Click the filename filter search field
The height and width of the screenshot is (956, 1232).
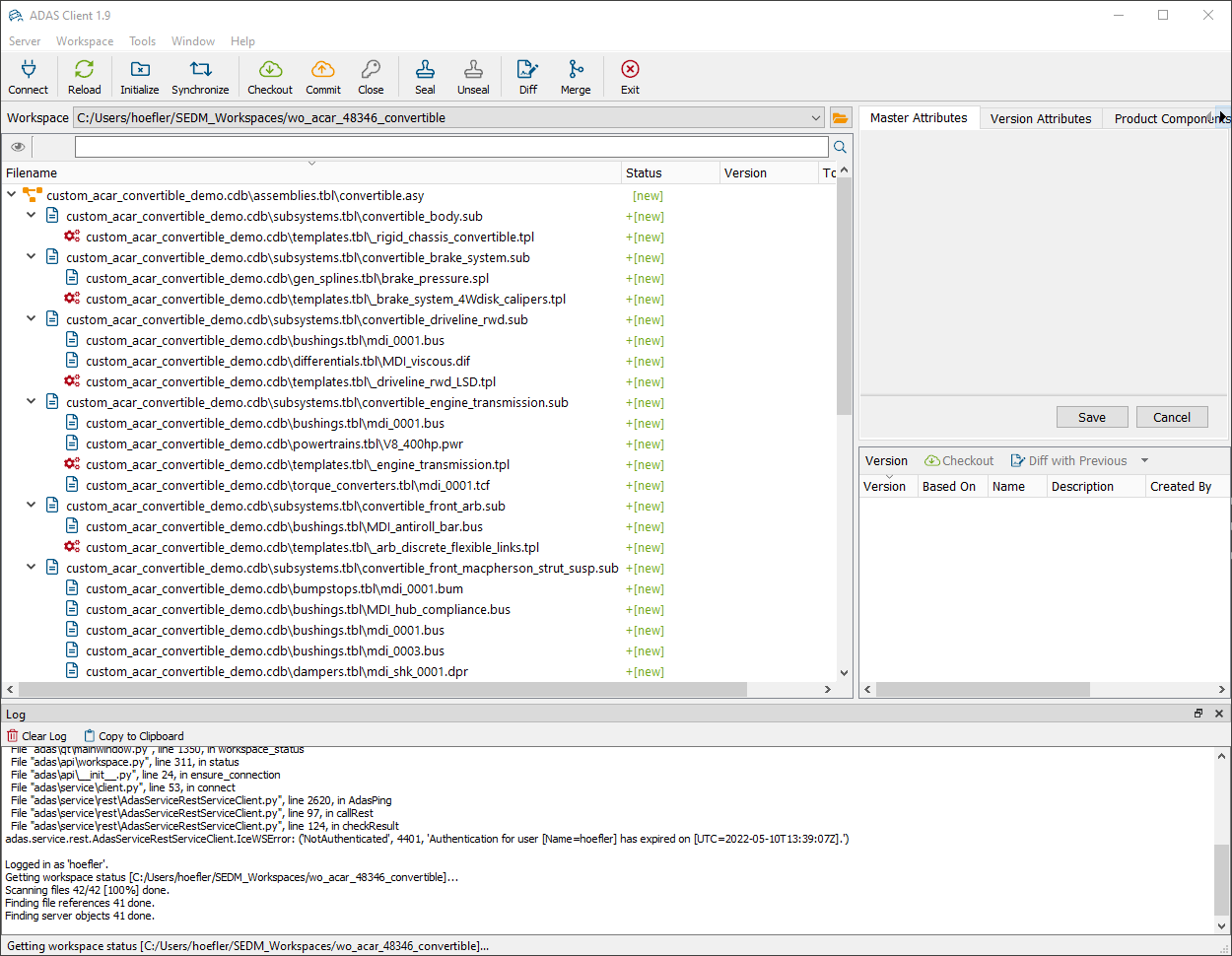[x=451, y=147]
